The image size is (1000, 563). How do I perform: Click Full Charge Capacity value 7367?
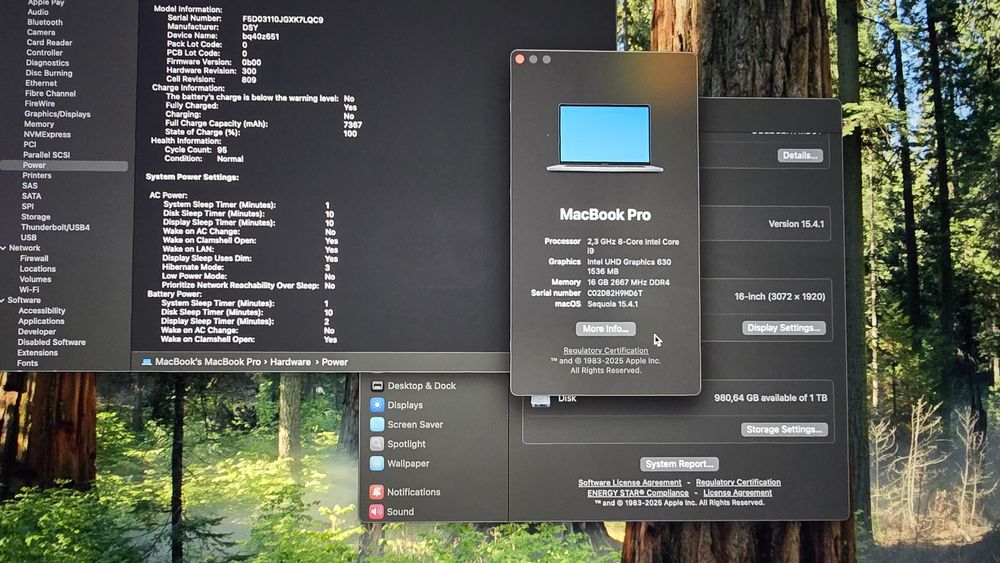click(353, 125)
